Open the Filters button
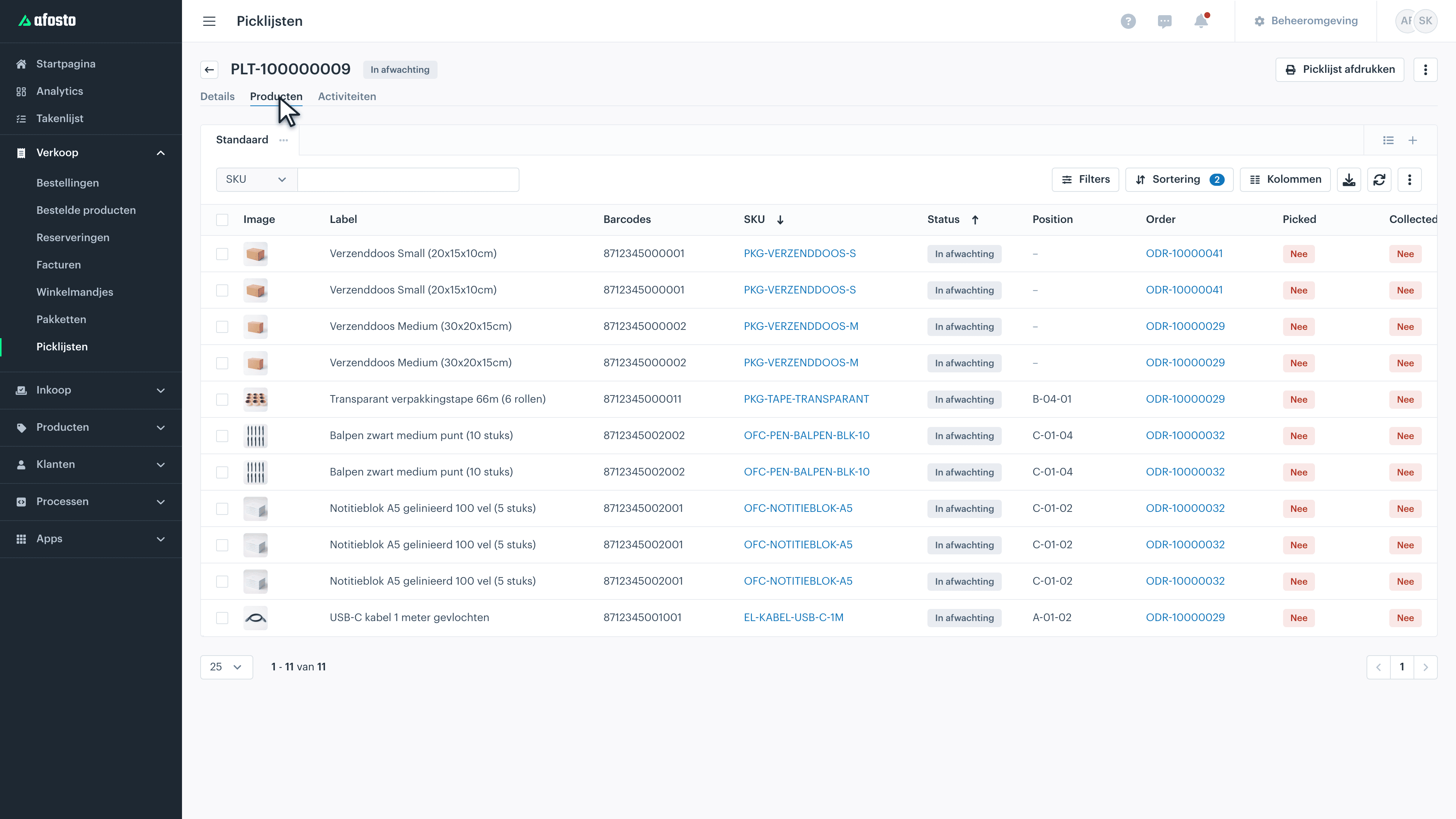1456x819 pixels. click(x=1085, y=180)
